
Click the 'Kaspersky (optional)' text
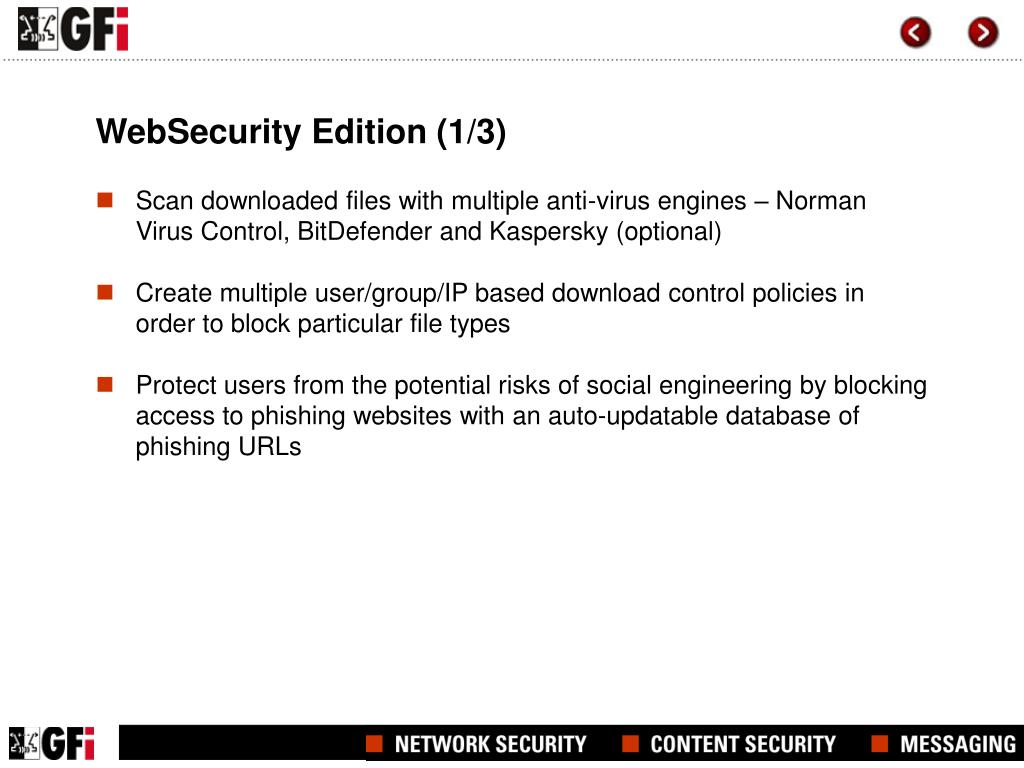point(605,232)
